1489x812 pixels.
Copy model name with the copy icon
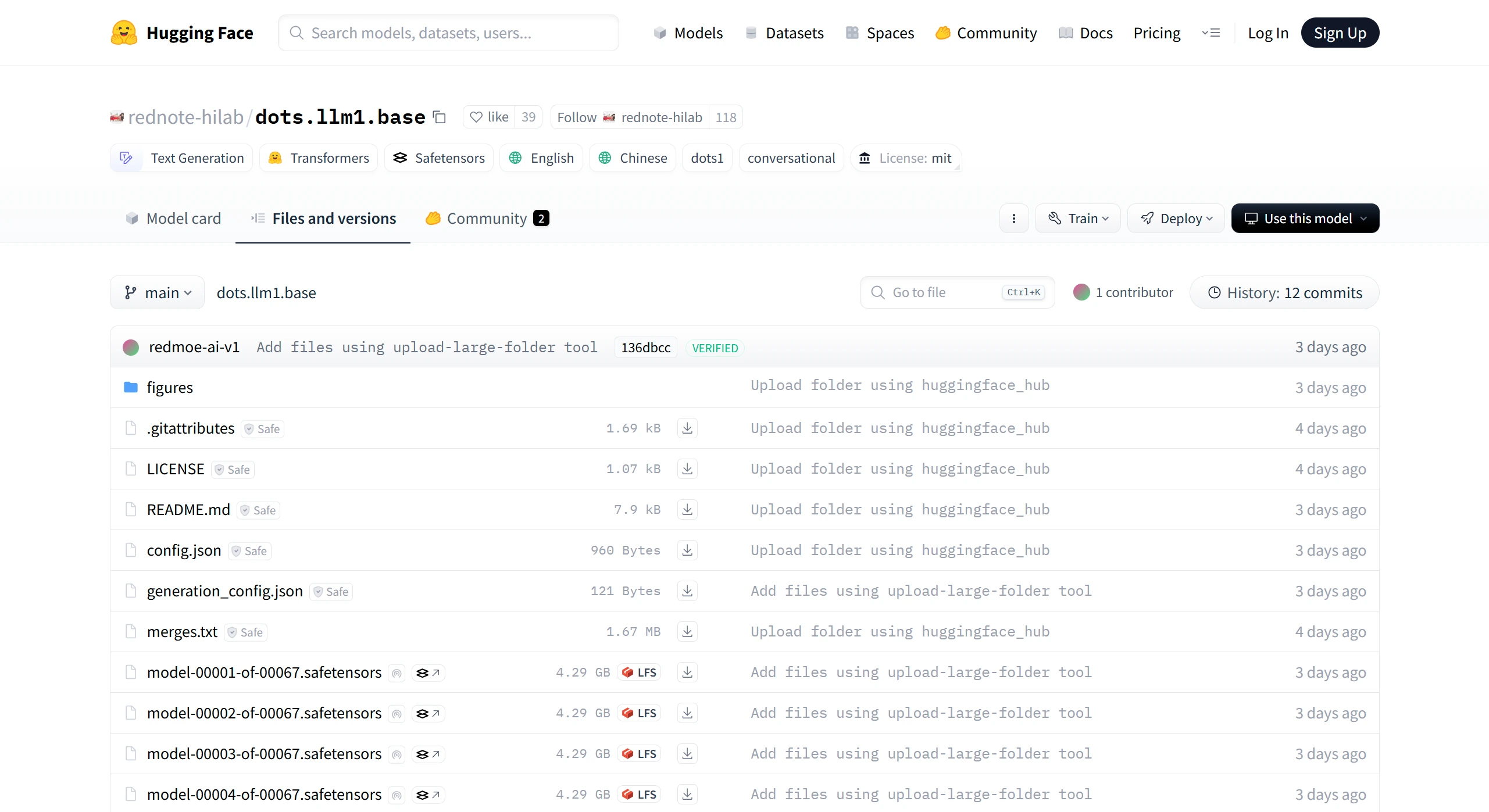[x=440, y=117]
